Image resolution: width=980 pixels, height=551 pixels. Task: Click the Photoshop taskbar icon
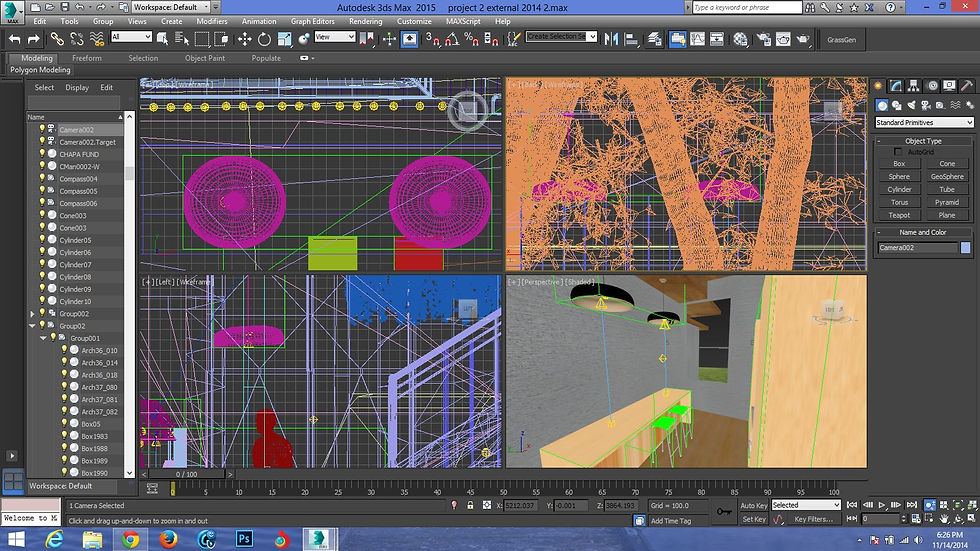pos(243,539)
